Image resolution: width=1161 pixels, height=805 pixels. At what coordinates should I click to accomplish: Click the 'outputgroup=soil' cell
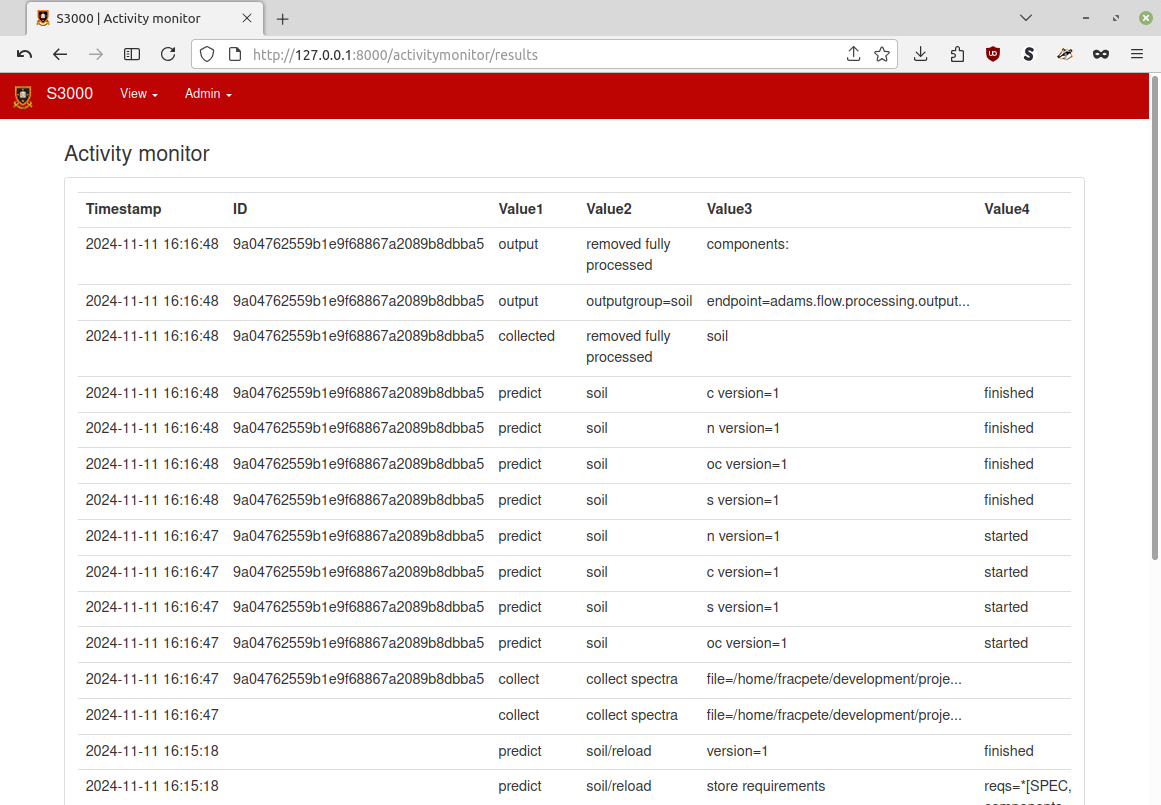pos(639,301)
